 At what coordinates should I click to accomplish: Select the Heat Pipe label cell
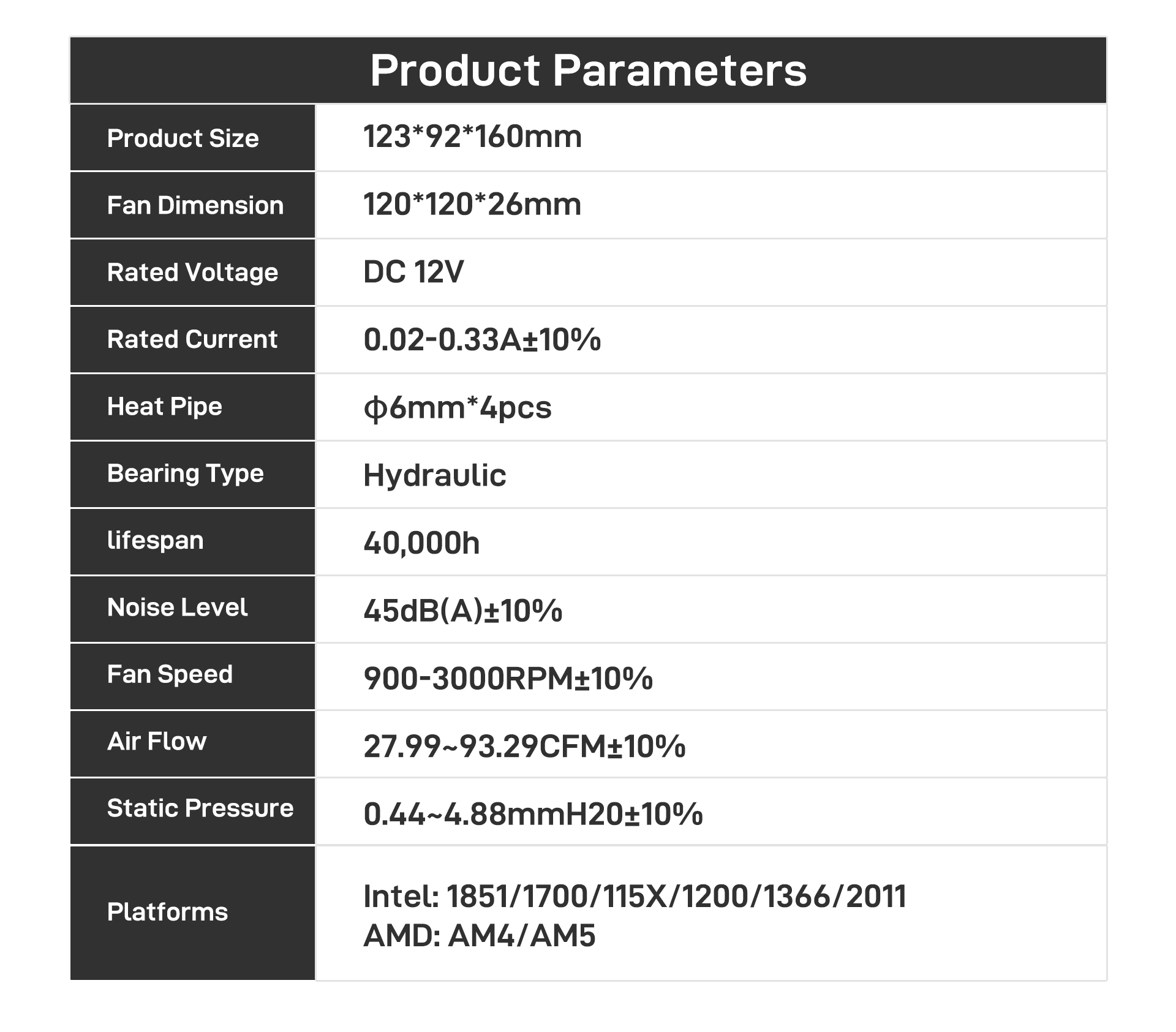pos(192,407)
